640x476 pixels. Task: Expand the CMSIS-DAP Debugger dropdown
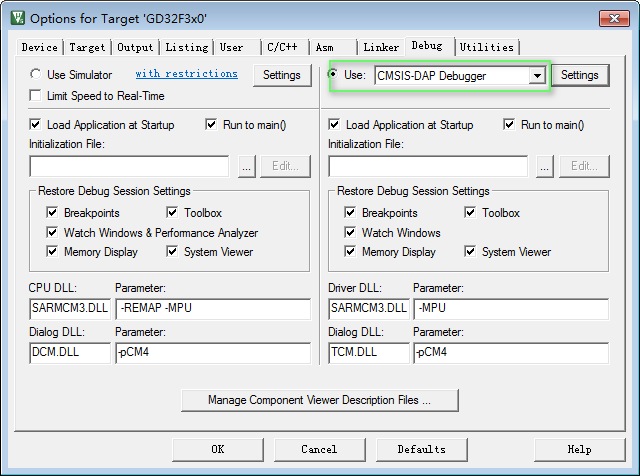pos(537,76)
